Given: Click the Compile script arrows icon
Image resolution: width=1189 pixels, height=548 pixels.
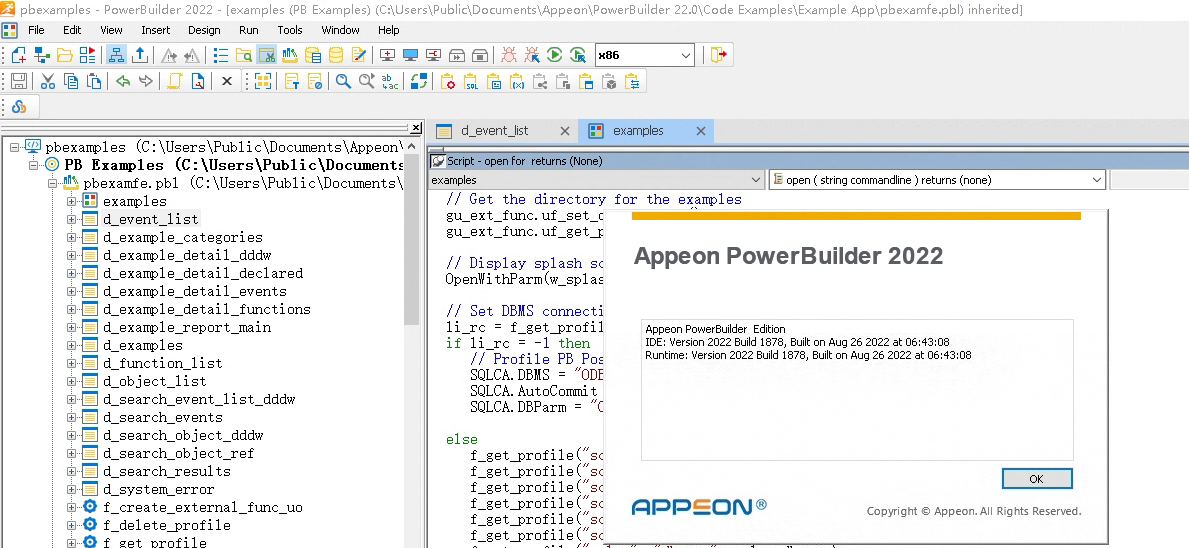Looking at the screenshot, I should pyautogui.click(x=419, y=81).
